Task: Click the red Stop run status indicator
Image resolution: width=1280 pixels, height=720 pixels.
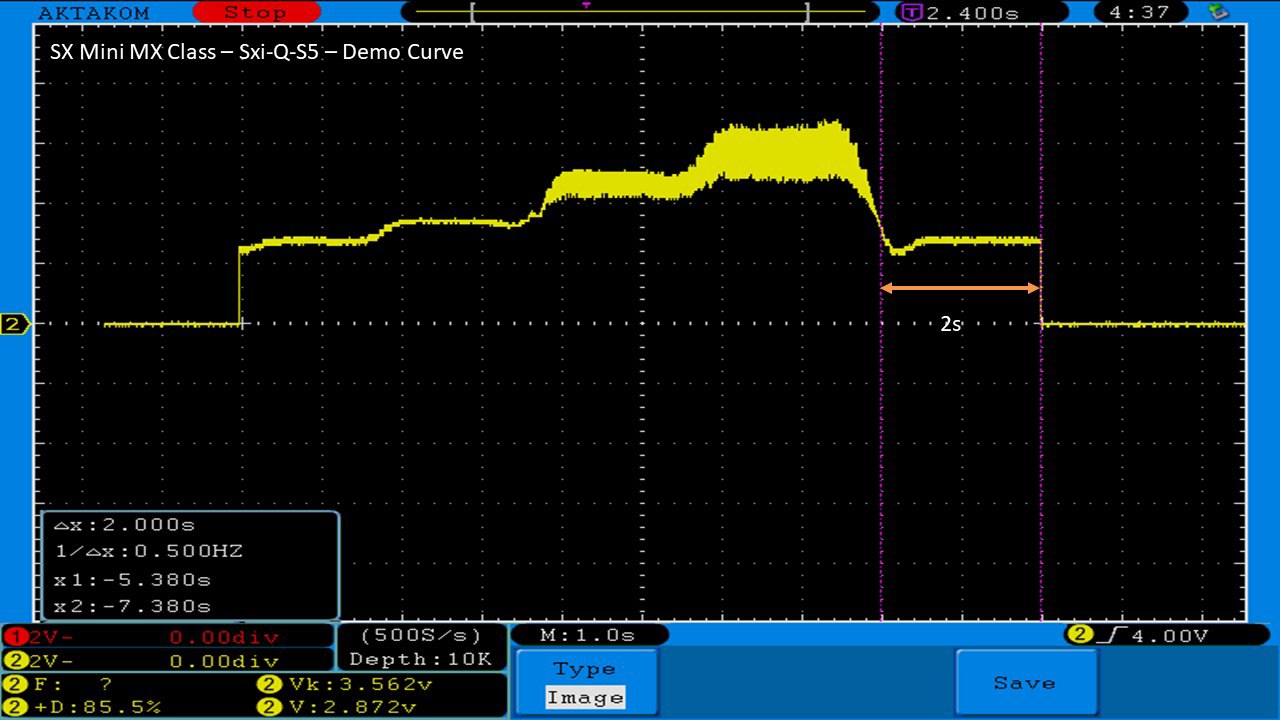Action: (255, 12)
